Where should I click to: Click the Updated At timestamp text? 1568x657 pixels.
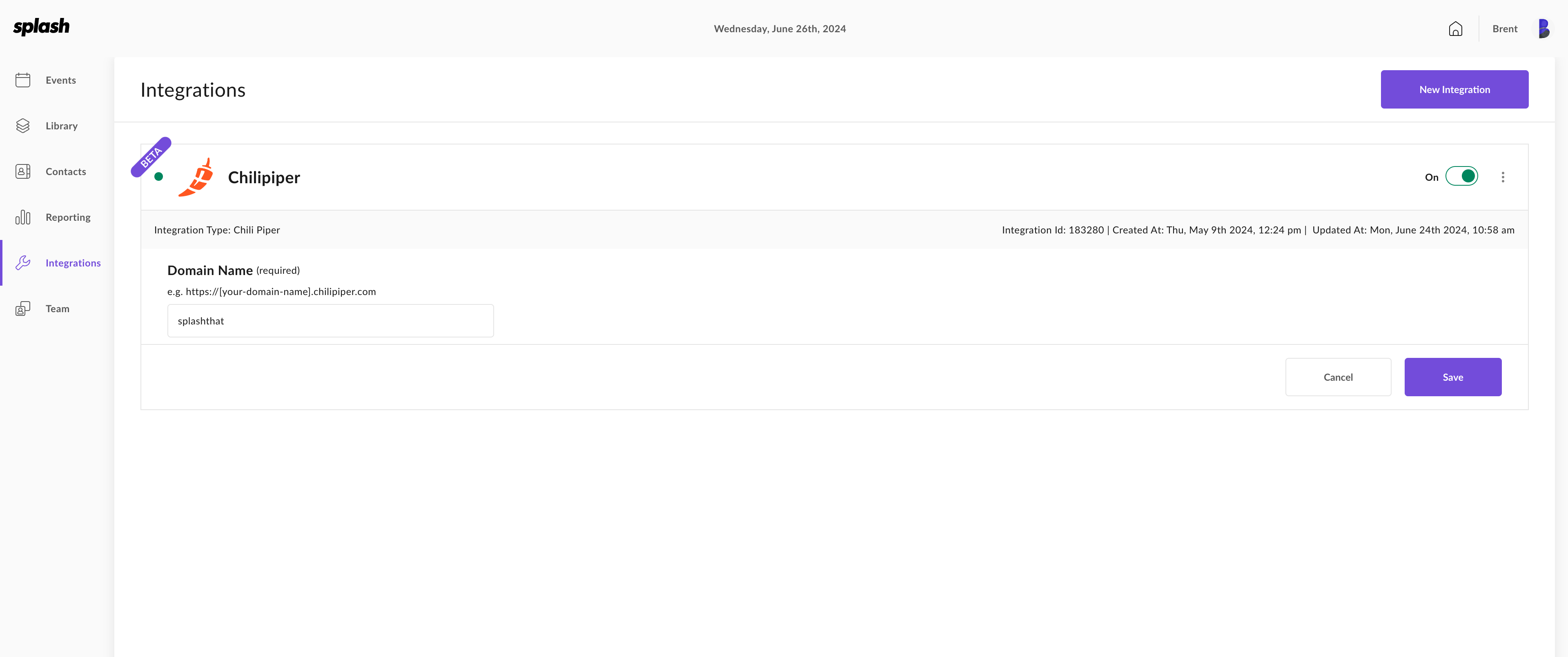(x=1413, y=230)
